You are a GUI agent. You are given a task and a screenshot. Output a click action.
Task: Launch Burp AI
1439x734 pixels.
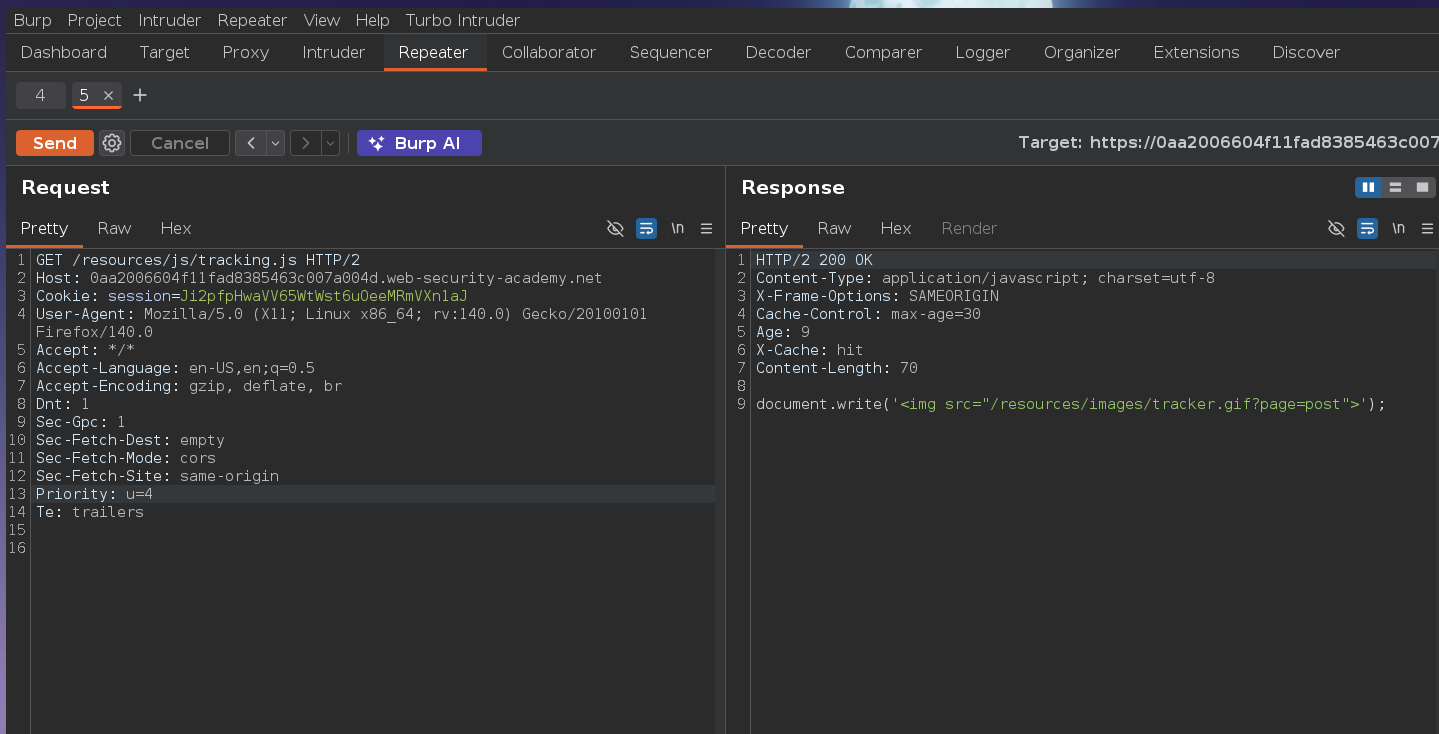click(419, 143)
